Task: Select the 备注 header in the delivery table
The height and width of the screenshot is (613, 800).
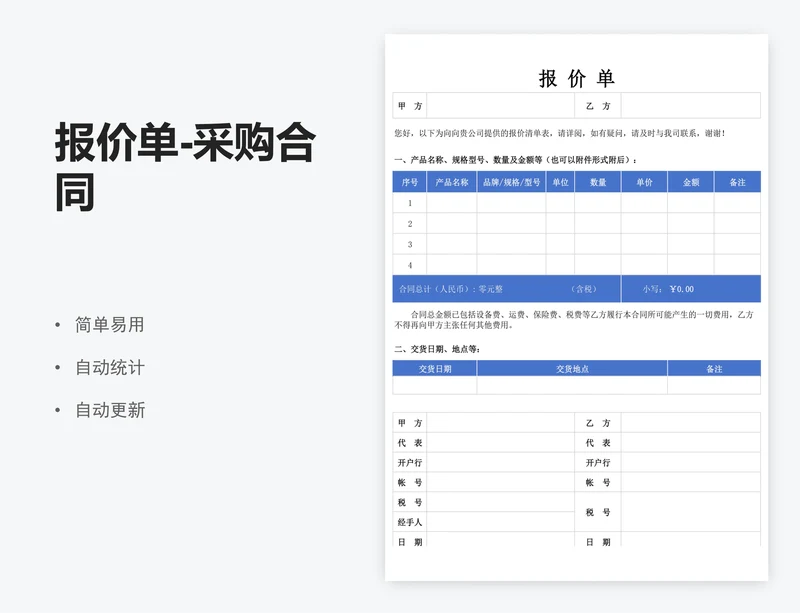Action: [x=714, y=369]
